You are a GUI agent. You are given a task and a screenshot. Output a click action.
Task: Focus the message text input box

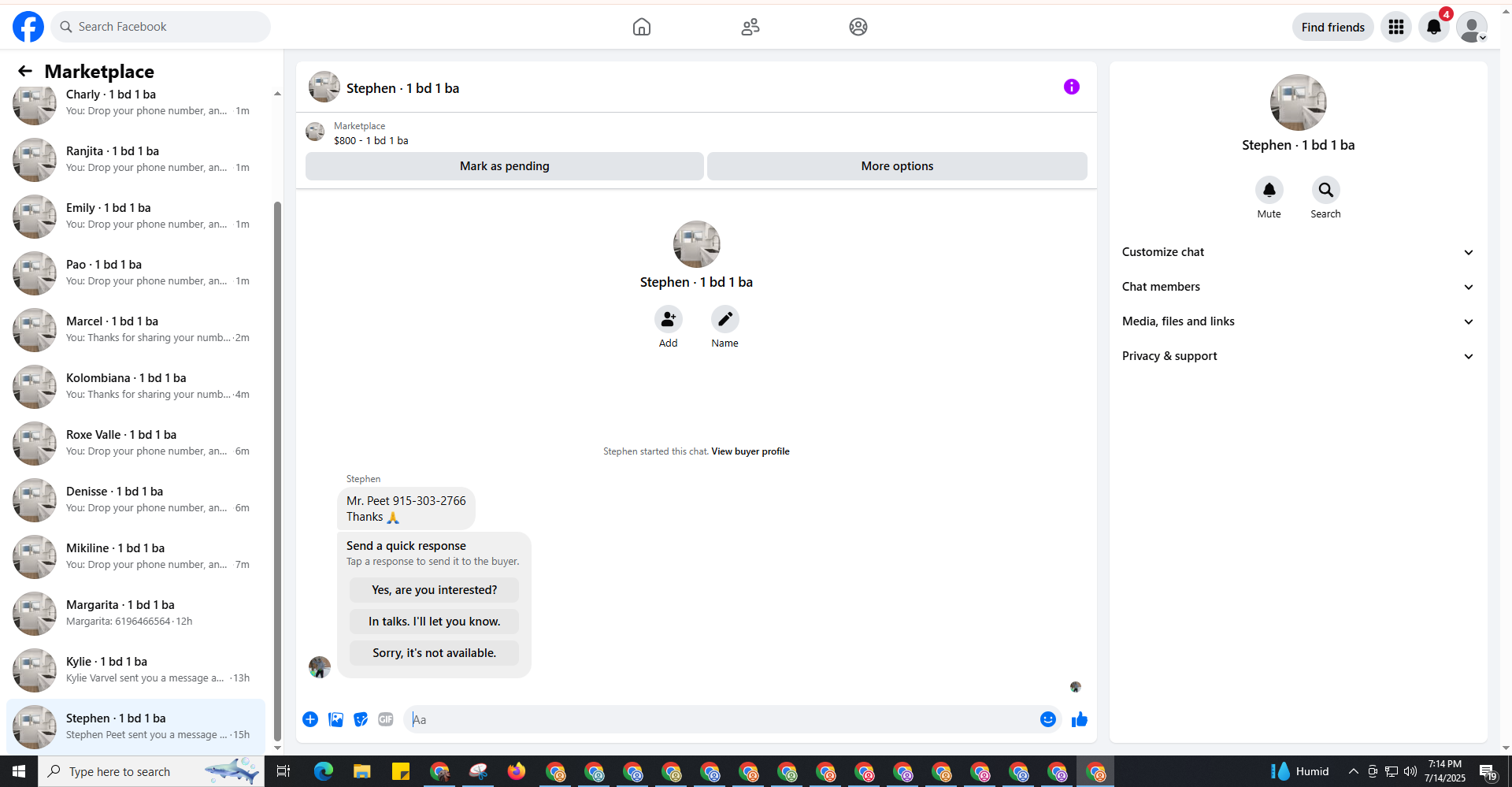pos(721,719)
